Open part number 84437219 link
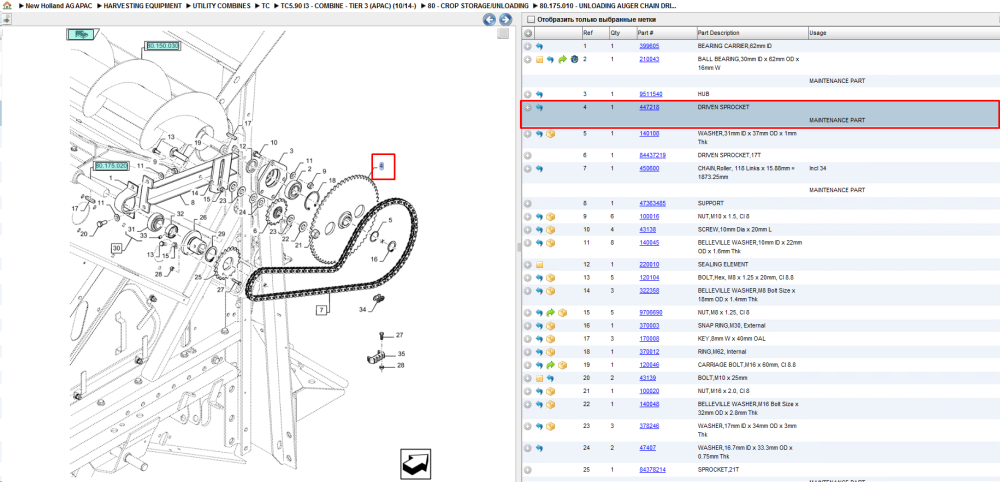Screen dimensions: 1000x482 [x=652, y=155]
